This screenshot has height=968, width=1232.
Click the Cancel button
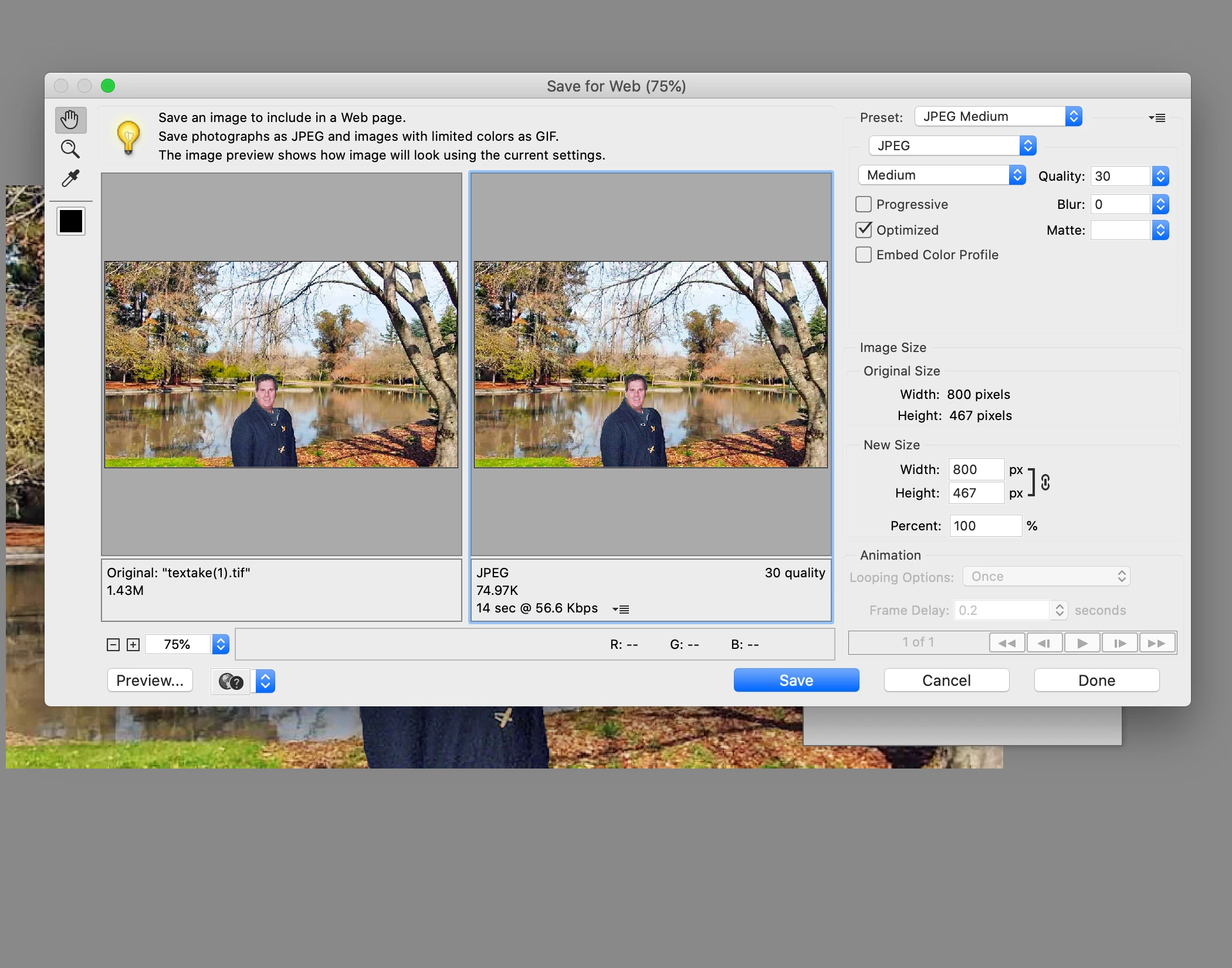[946, 680]
